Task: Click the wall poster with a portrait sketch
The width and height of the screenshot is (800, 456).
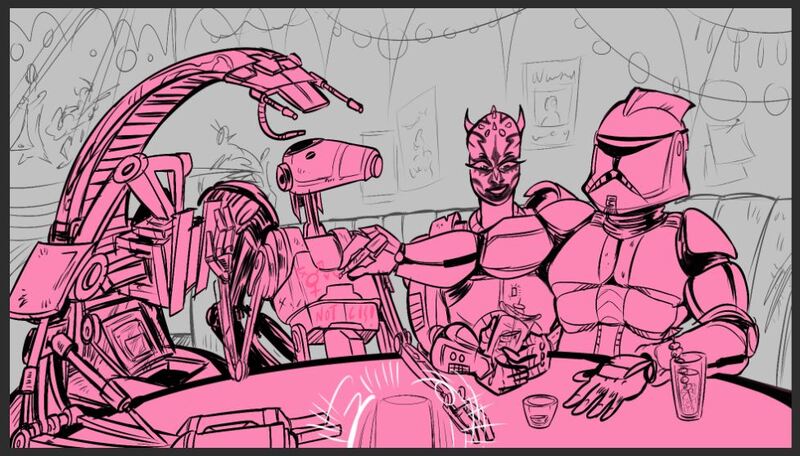Action: pyautogui.click(x=552, y=103)
